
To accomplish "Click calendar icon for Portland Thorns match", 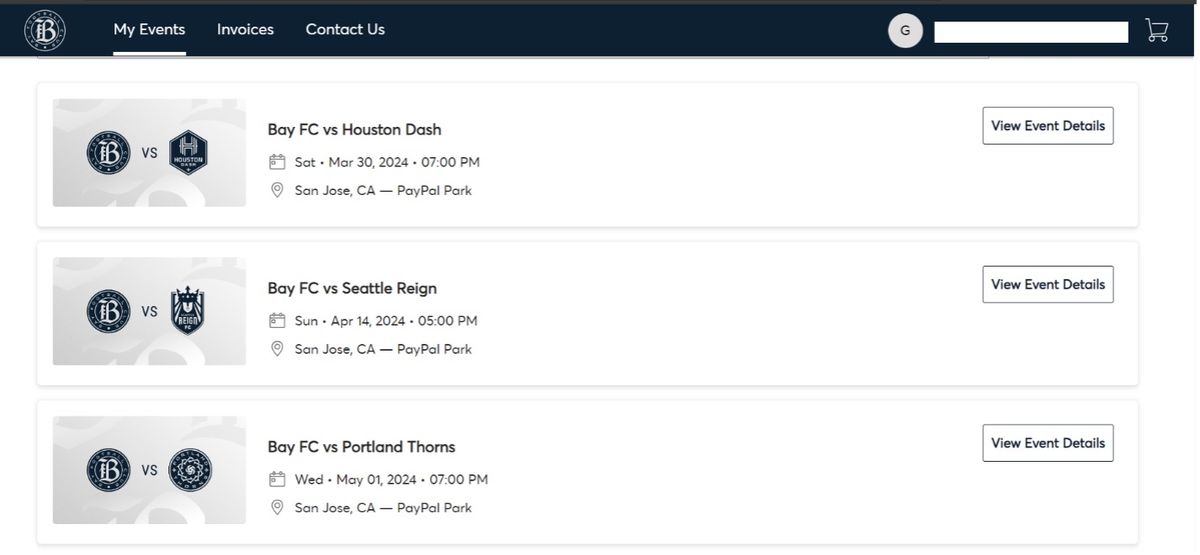I will (x=277, y=480).
